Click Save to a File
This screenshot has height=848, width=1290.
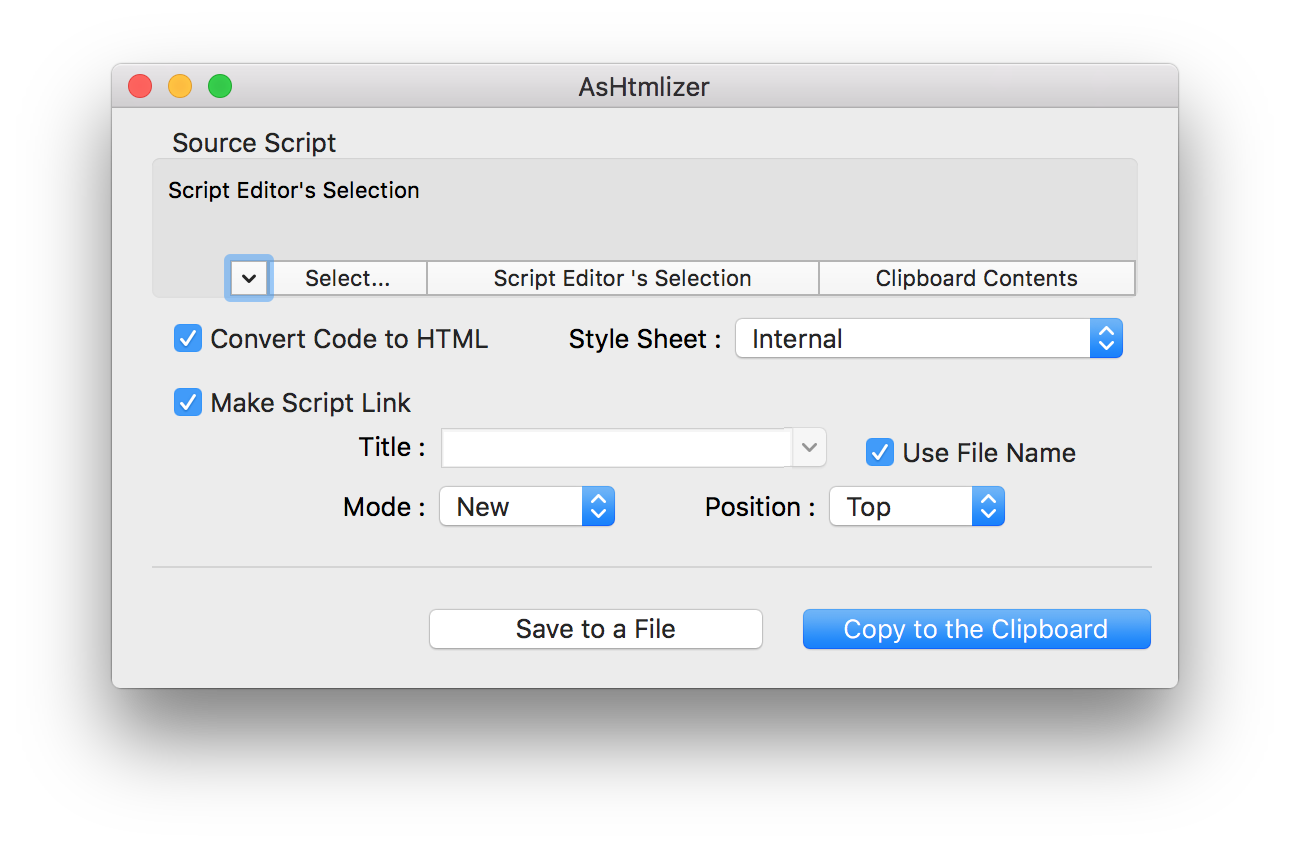[595, 629]
